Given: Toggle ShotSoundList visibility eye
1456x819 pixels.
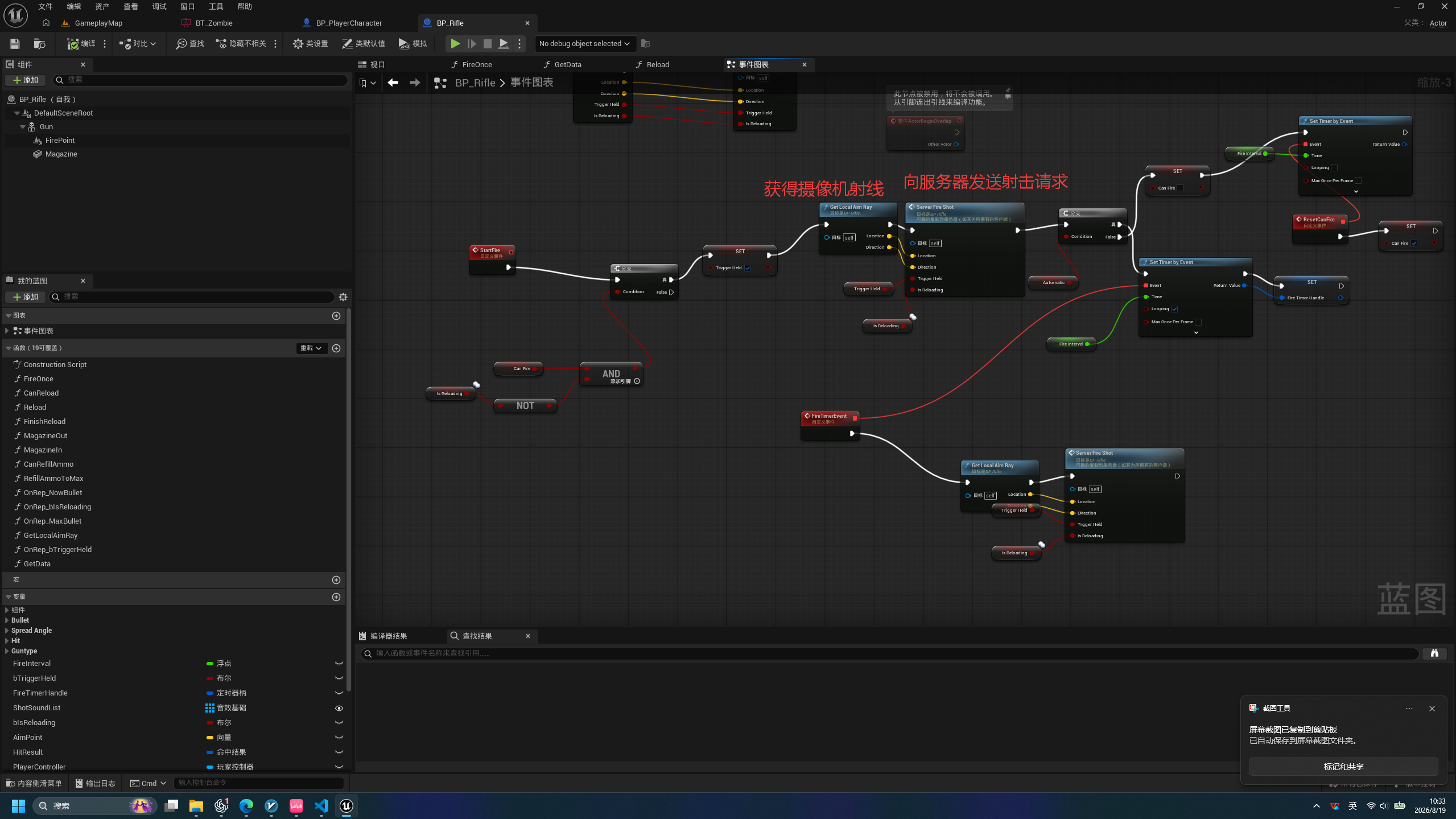Looking at the screenshot, I should [x=339, y=708].
